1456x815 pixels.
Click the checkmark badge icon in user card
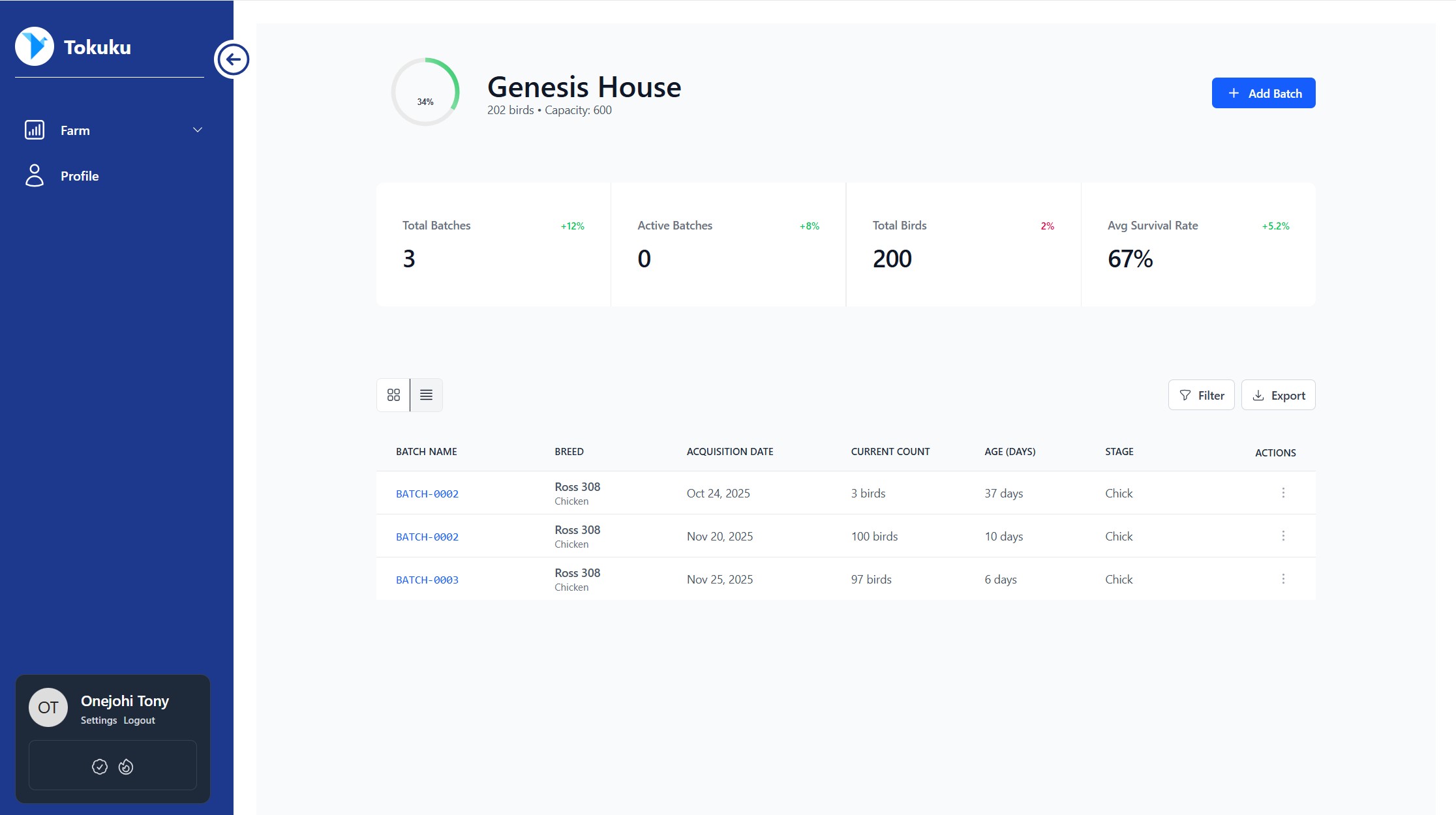coord(100,767)
